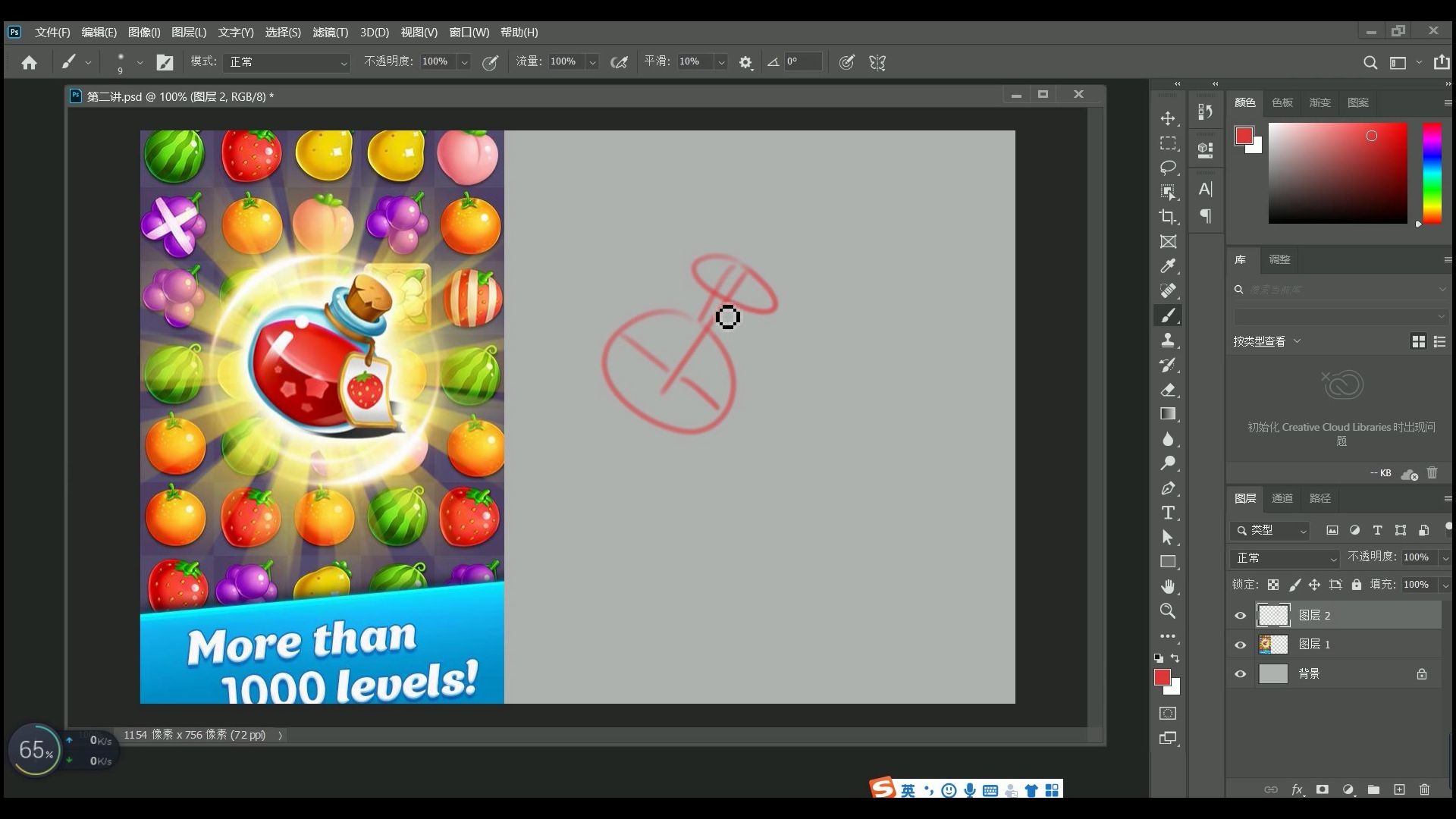Click the foreground red color swatch in toolbar
This screenshot has width=1456, height=819.
[1163, 677]
